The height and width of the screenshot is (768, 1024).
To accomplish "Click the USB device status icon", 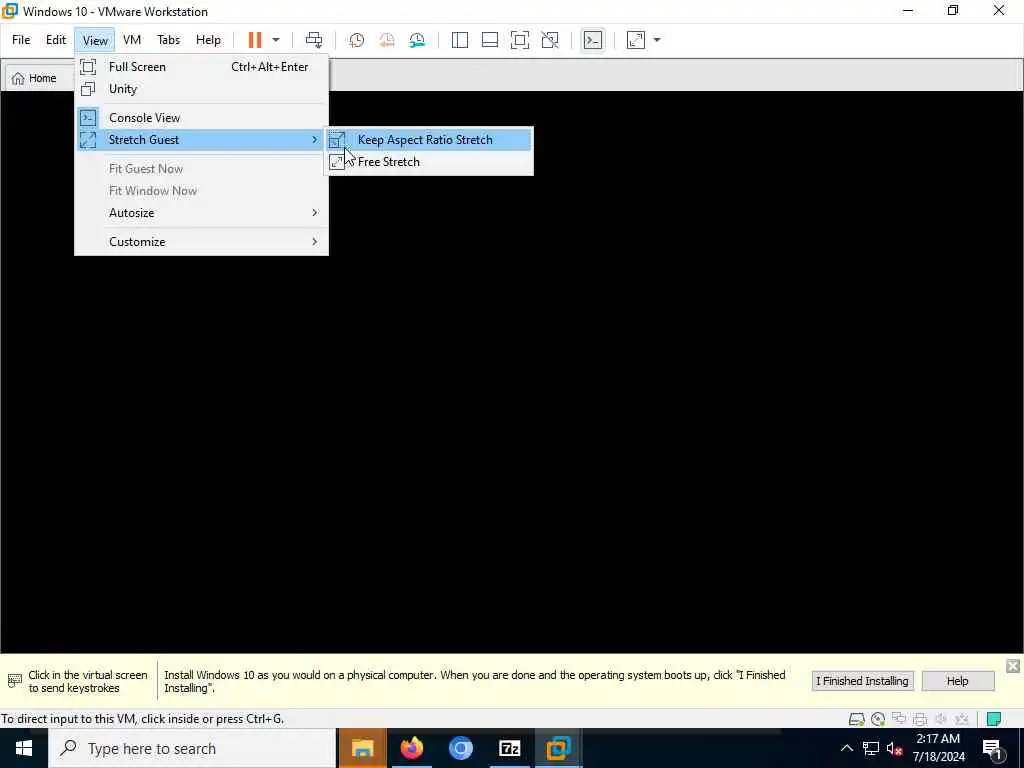I will pyautogui.click(x=961, y=719).
